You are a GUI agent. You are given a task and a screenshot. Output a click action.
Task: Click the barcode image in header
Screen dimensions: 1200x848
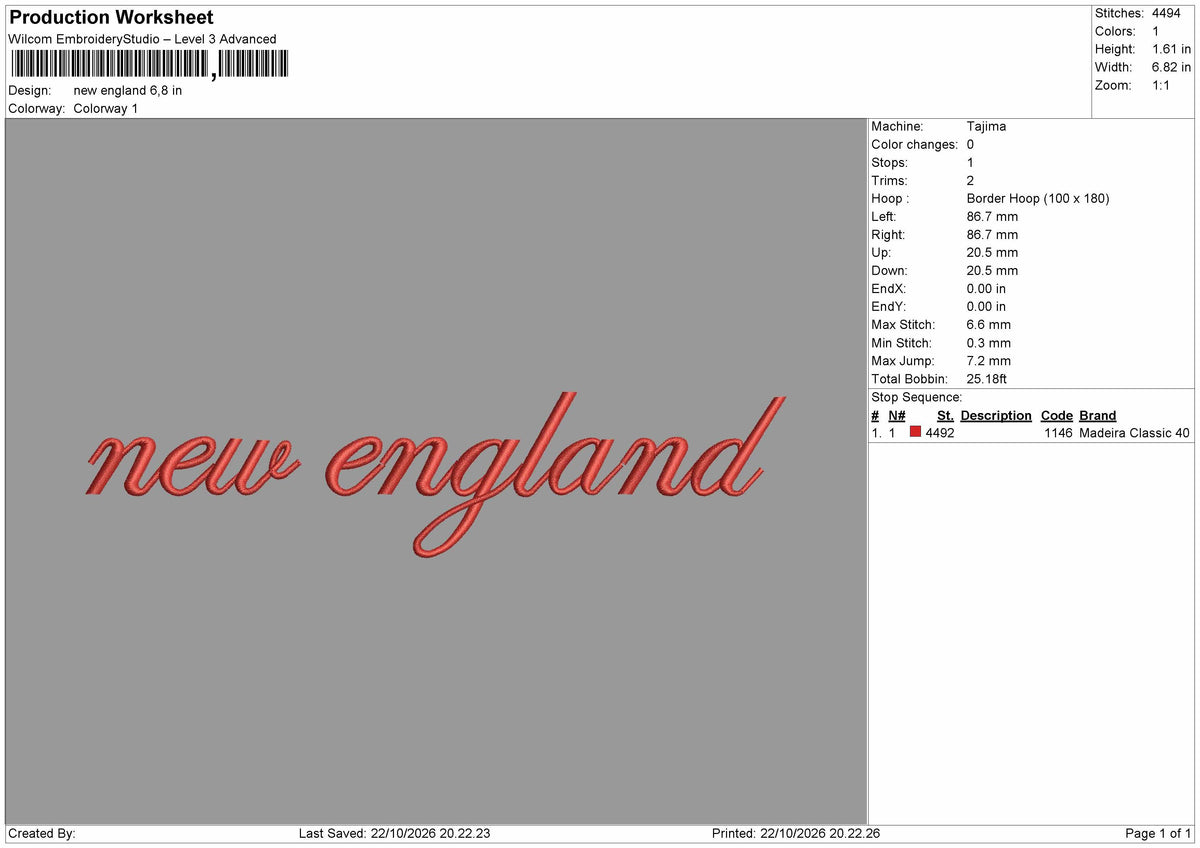[150, 65]
